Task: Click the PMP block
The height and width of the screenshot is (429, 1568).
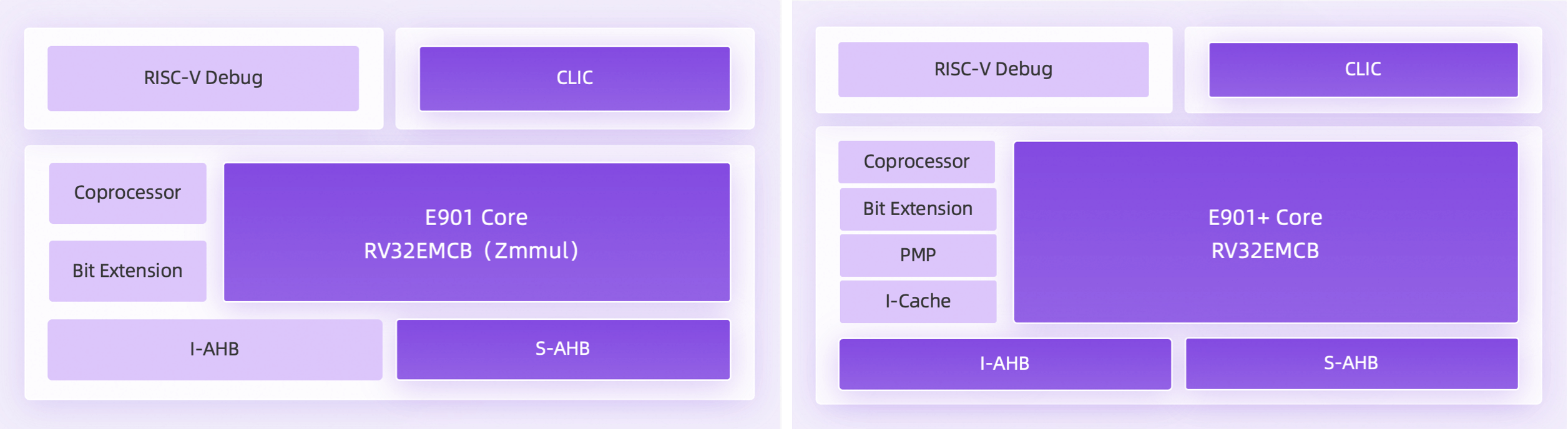Action: (918, 256)
